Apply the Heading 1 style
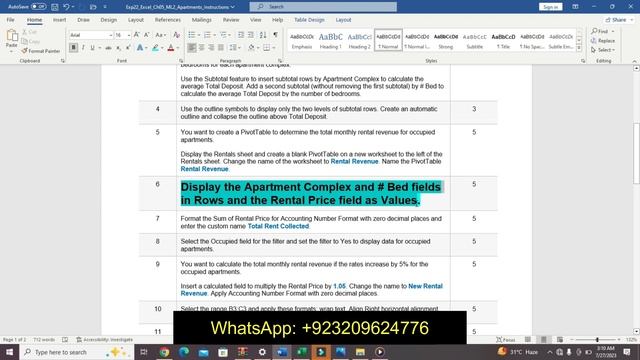 (x=330, y=40)
